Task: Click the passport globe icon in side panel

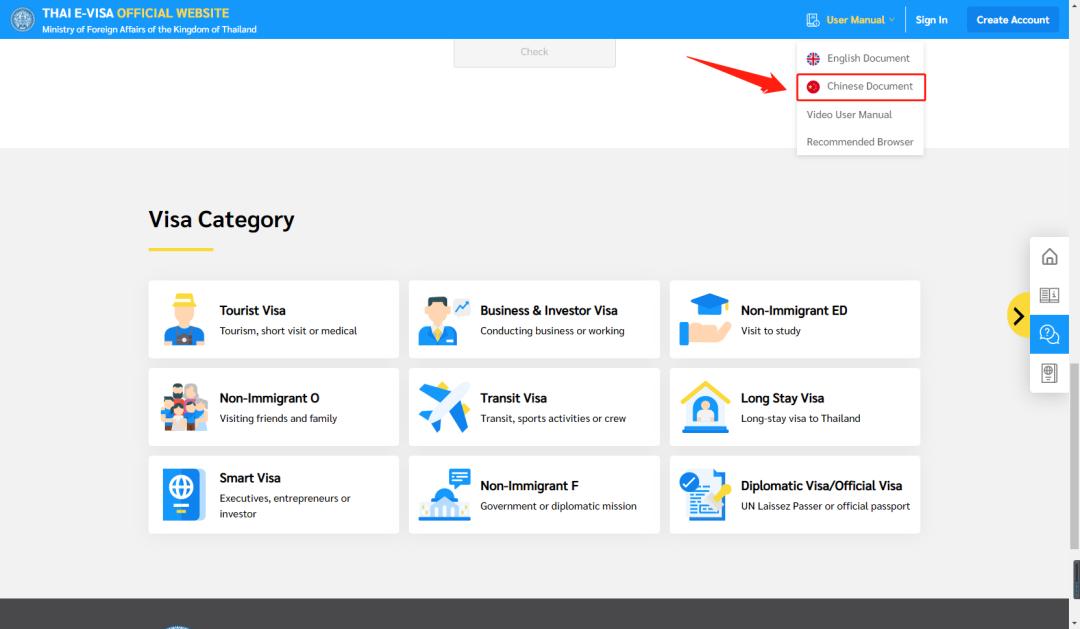Action: [1049, 373]
